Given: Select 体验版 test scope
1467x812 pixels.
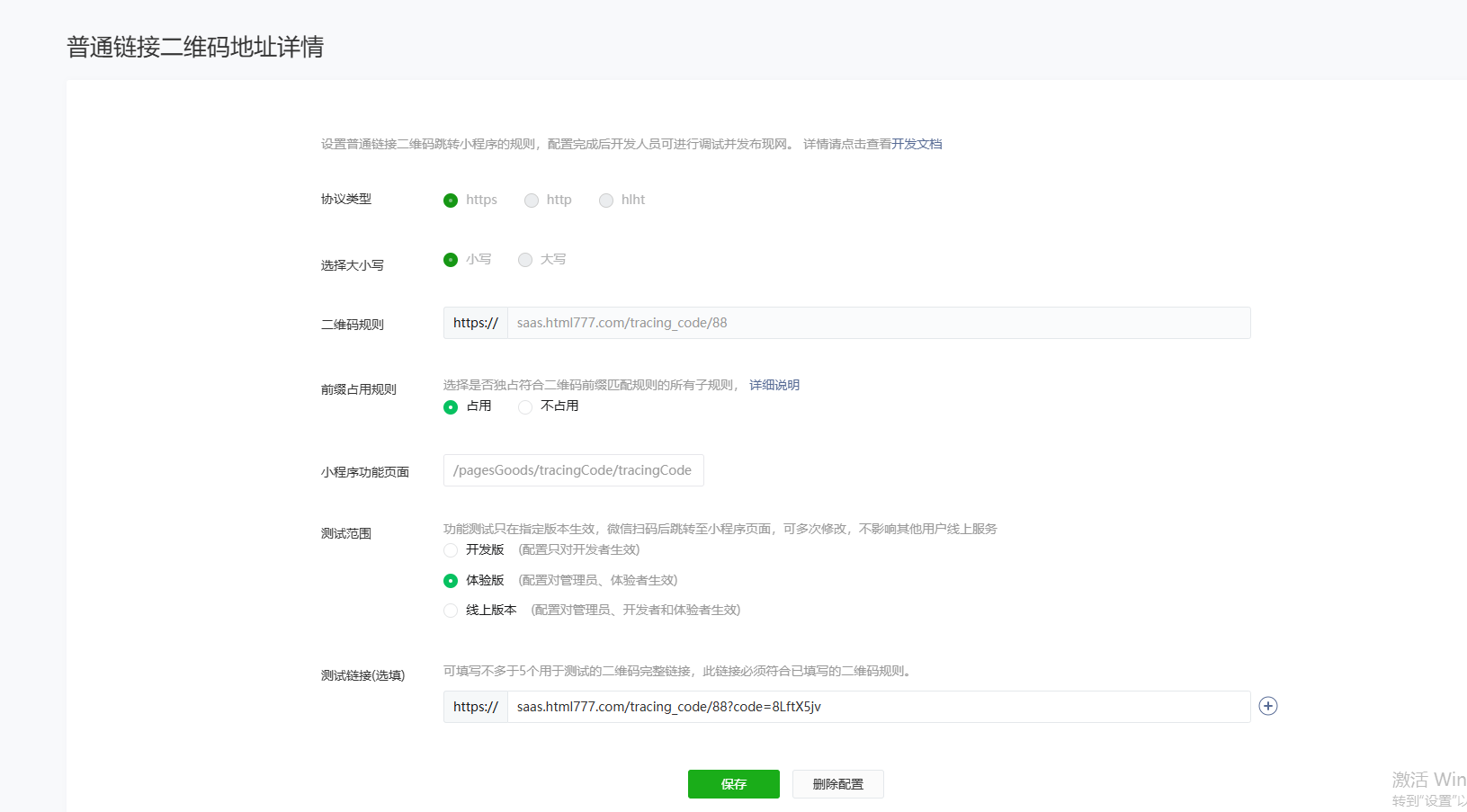Looking at the screenshot, I should coord(451,581).
